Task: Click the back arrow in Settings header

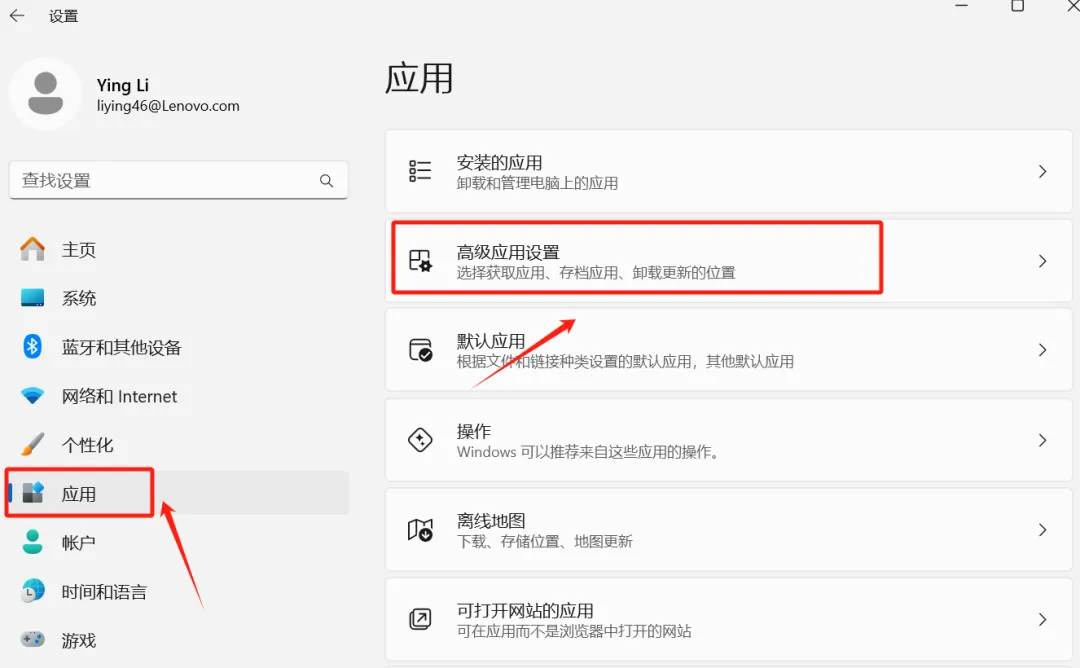Action: pos(17,16)
